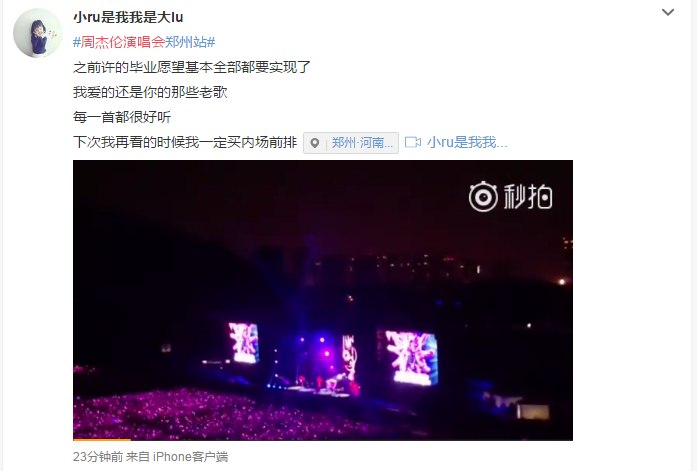Click the location pin icon

click(315, 143)
